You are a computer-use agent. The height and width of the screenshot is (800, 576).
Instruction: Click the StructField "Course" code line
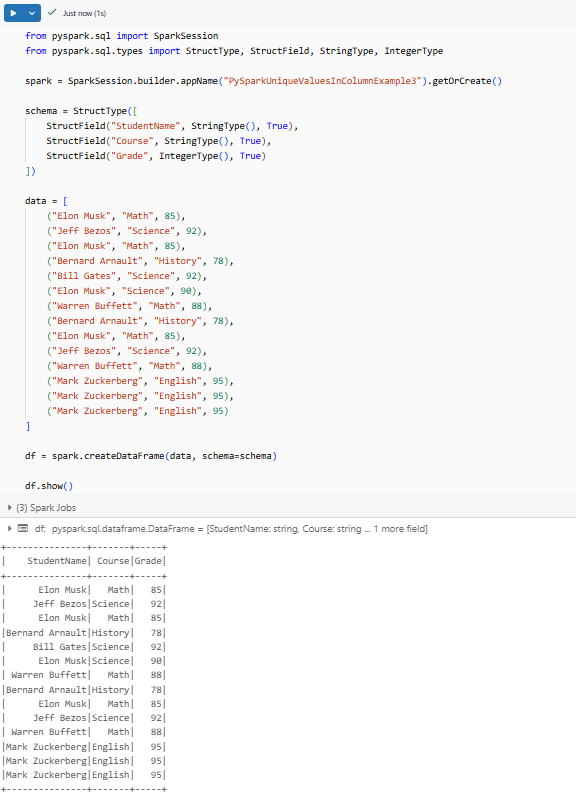[159, 141]
